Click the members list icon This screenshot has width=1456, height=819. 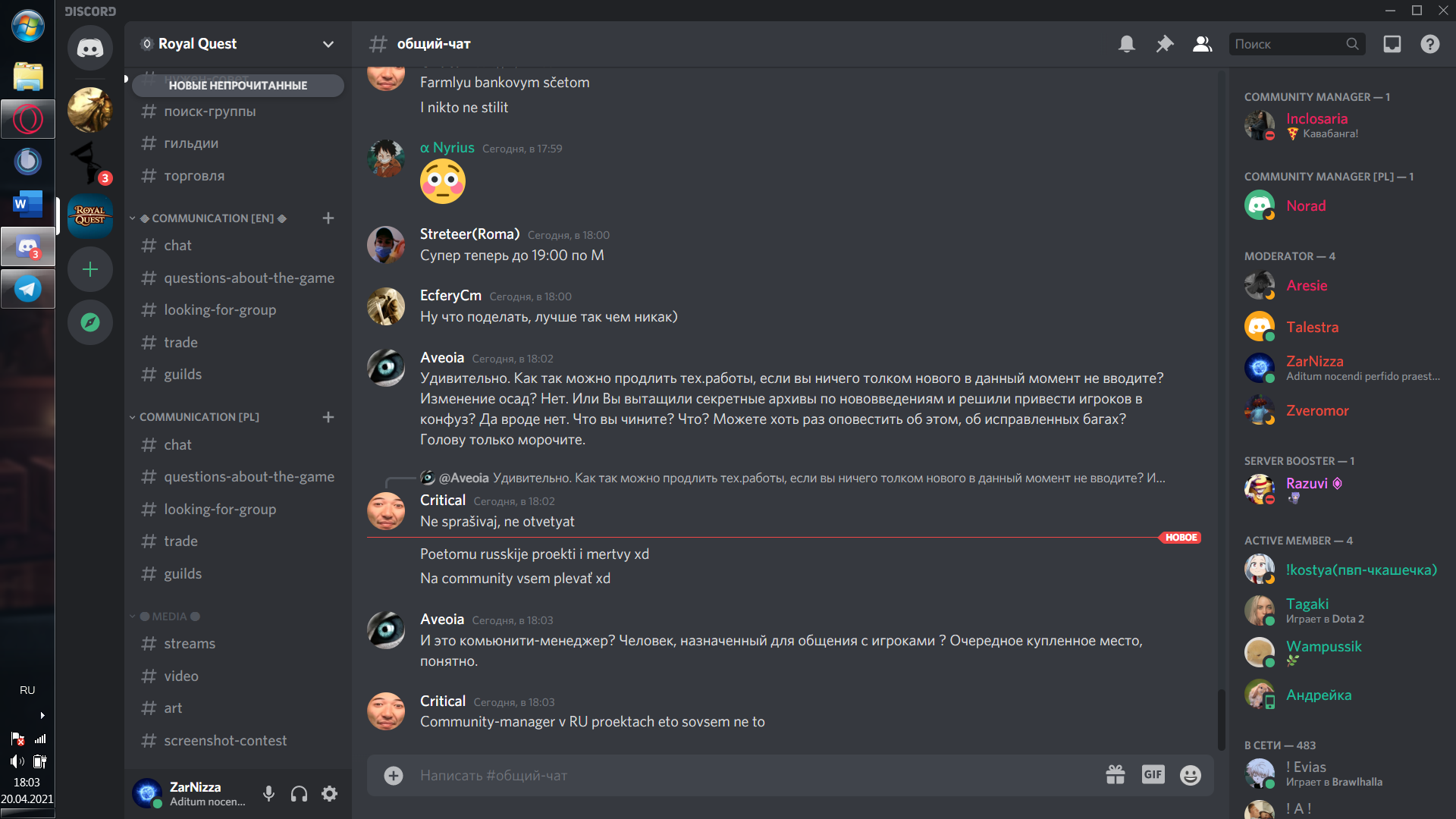coord(1200,44)
